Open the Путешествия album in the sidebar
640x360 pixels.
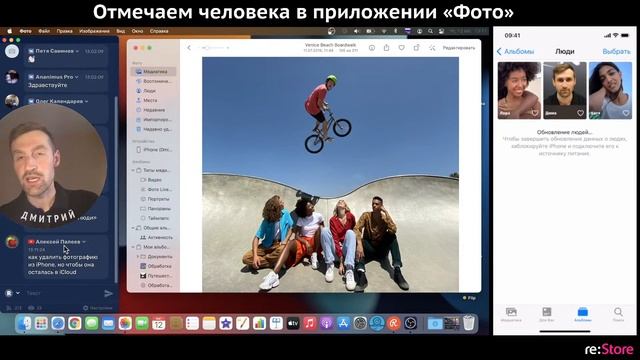coord(156,276)
